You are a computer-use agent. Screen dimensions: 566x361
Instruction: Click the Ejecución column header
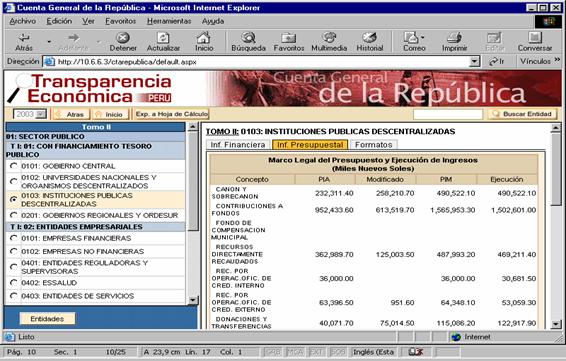coord(507,179)
